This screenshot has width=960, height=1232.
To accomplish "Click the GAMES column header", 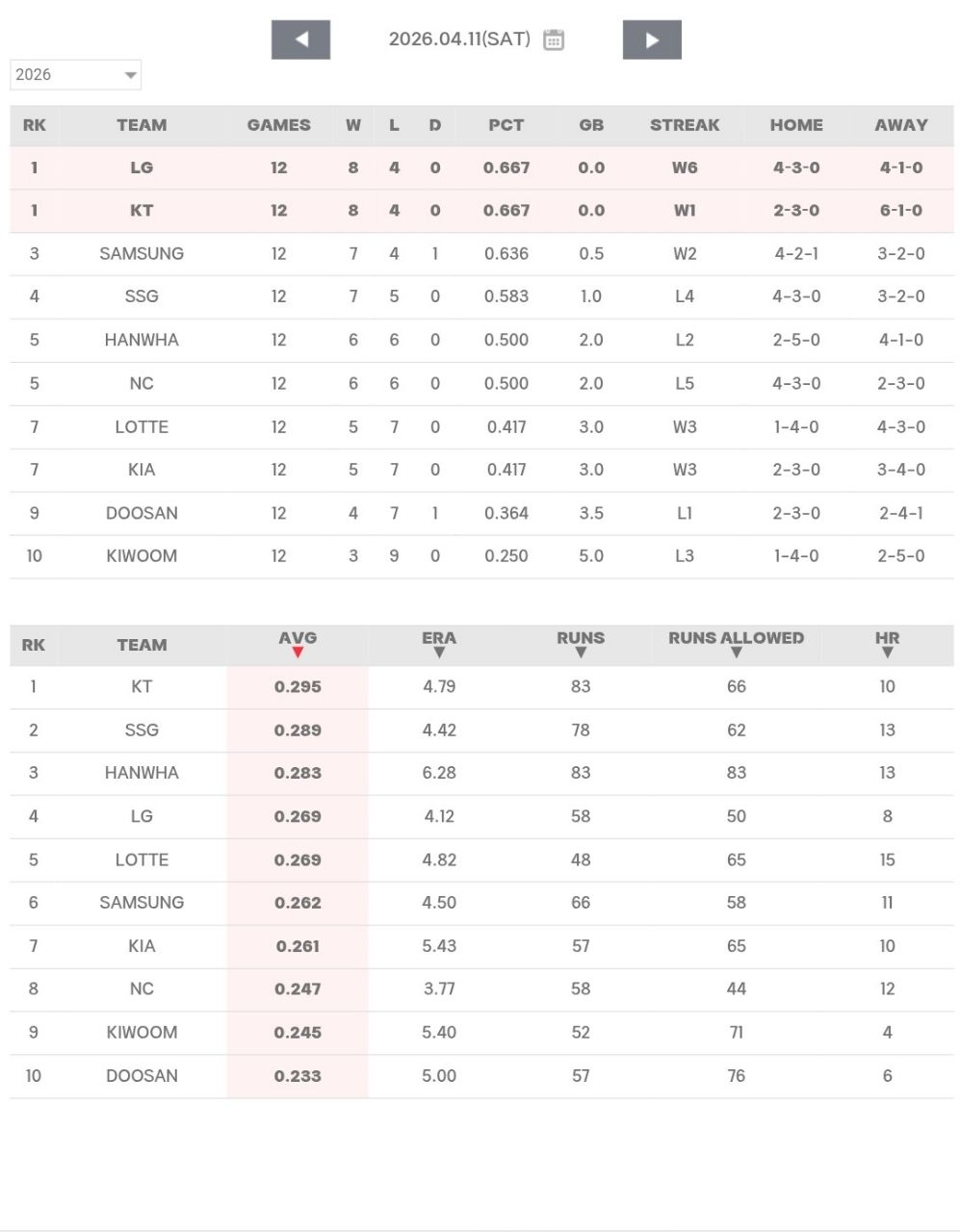I will coord(278,125).
